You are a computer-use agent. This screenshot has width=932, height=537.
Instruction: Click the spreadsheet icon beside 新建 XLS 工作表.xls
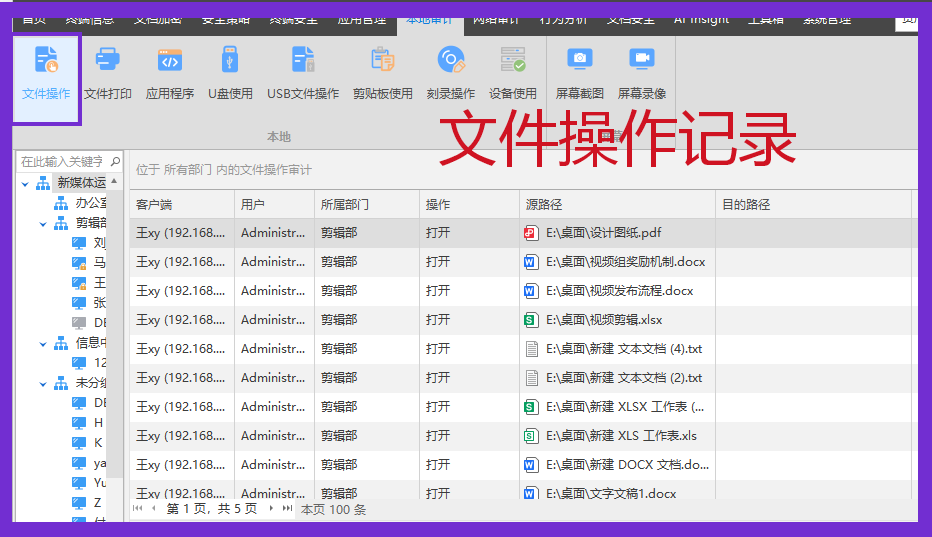[x=531, y=436]
